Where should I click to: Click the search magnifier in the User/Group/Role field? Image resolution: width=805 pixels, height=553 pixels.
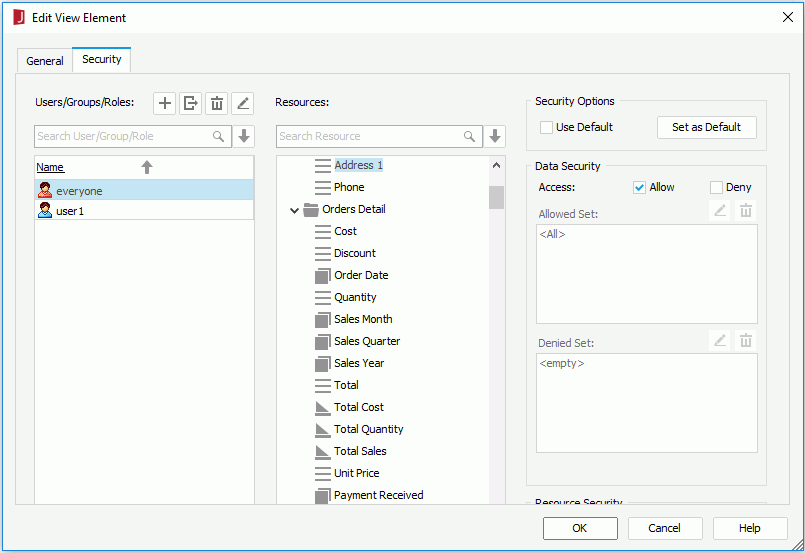click(x=218, y=136)
